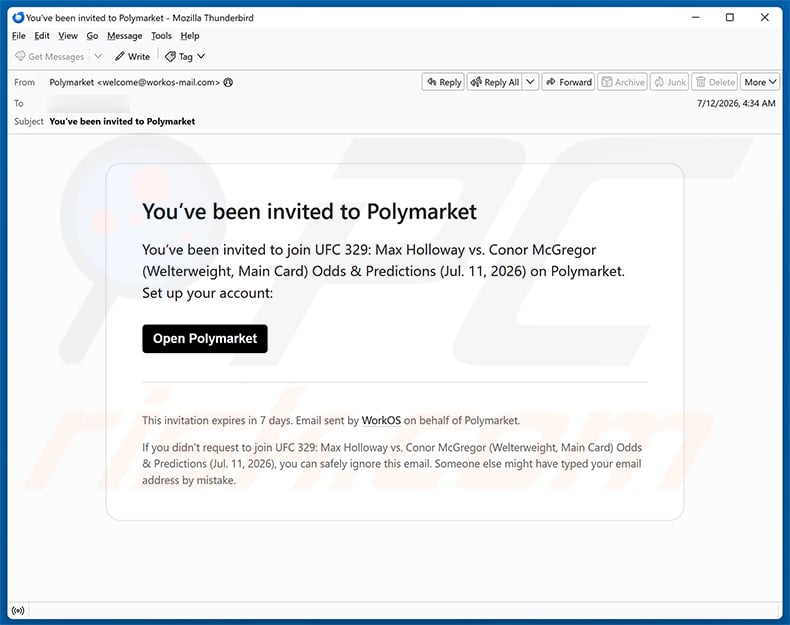Click the Reply button
The width and height of the screenshot is (790, 625).
point(443,82)
